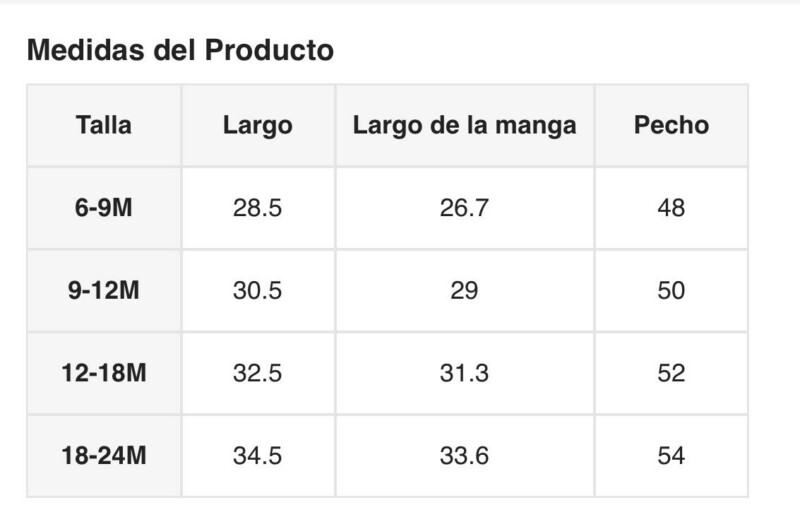
Task: Click the 33.6 sleeve length cell
Action: pos(464,456)
